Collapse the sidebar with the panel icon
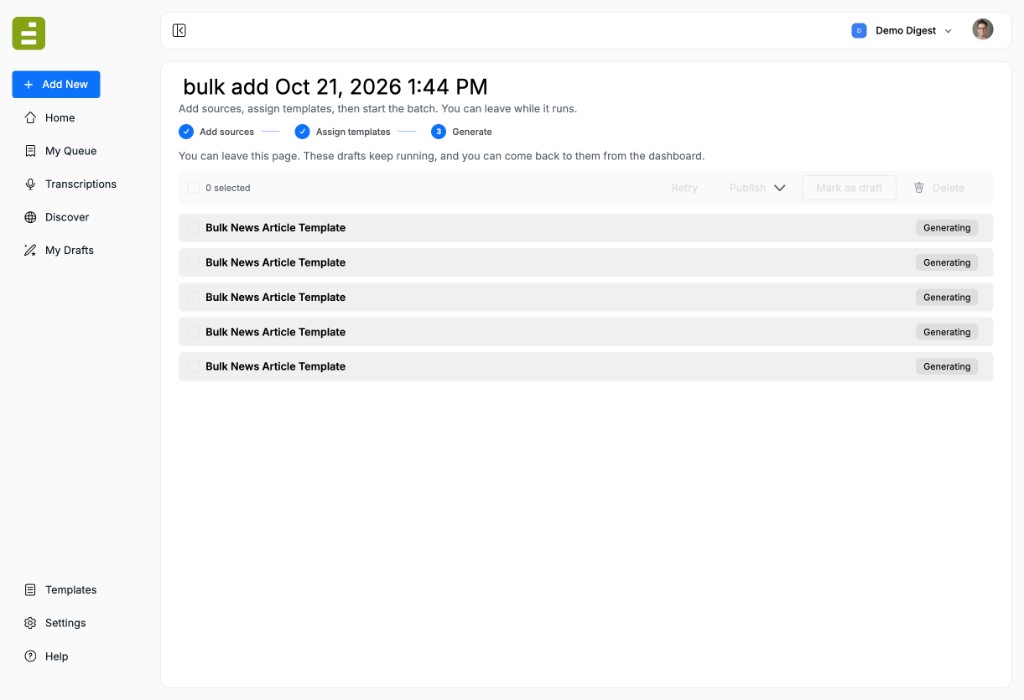Viewport: 1024px width, 700px height. [179, 31]
